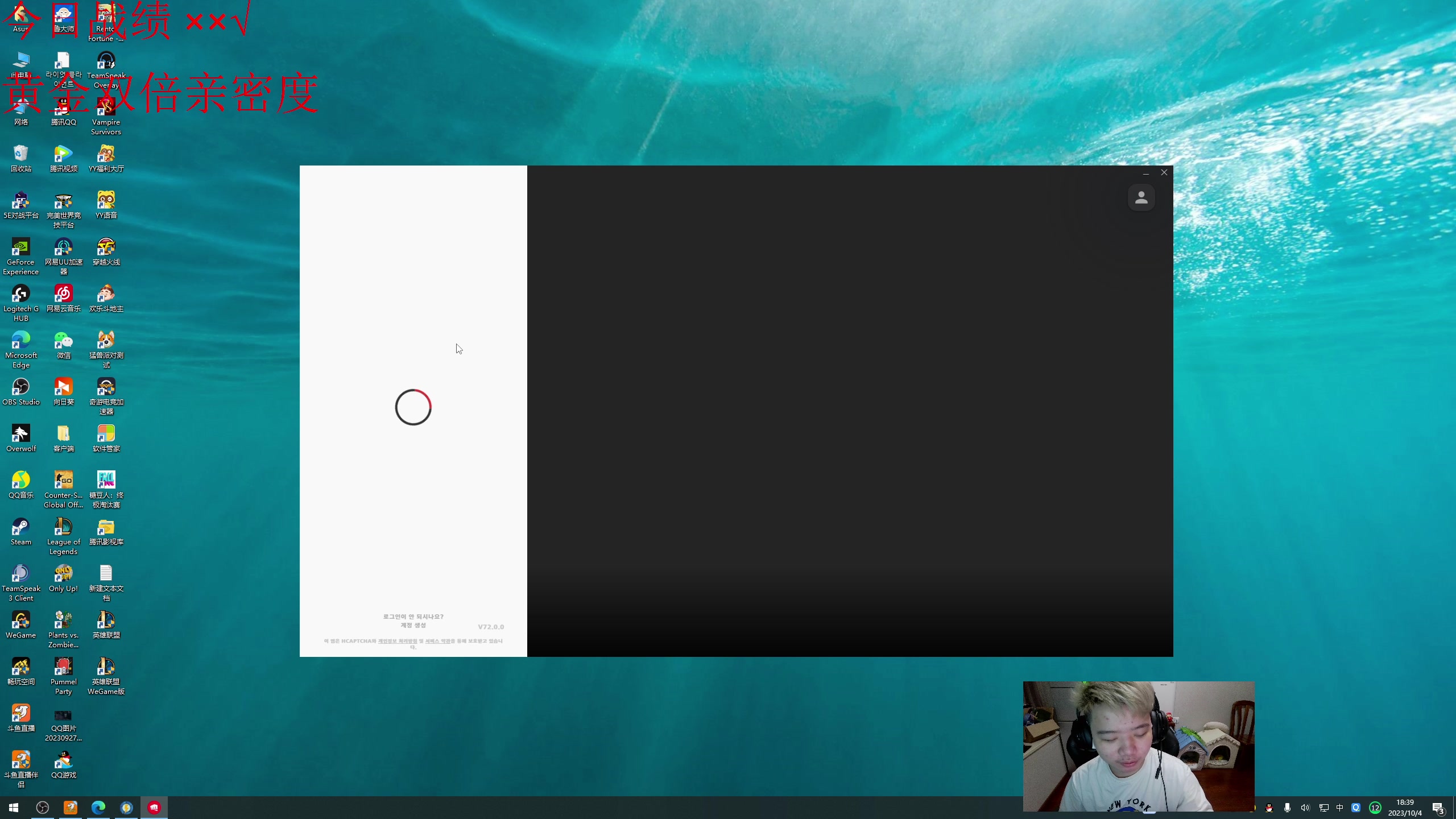The height and width of the screenshot is (819, 1456).
Task: Click the '로그인이 안 되시나요?' login help link
Action: [413, 617]
